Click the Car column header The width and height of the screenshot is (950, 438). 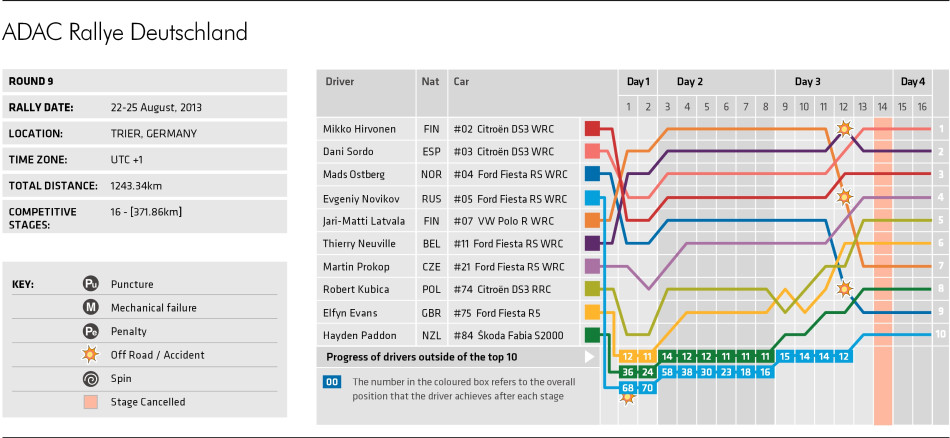click(x=461, y=82)
